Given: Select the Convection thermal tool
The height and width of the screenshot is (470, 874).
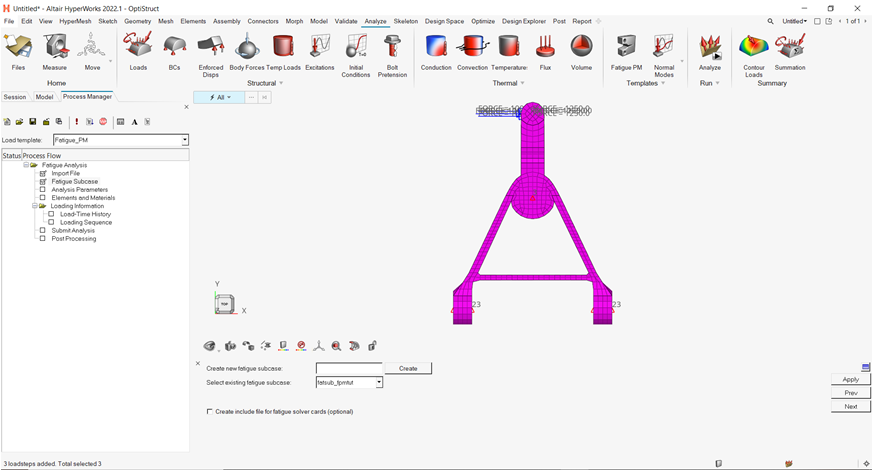Looking at the screenshot, I should pos(472,46).
